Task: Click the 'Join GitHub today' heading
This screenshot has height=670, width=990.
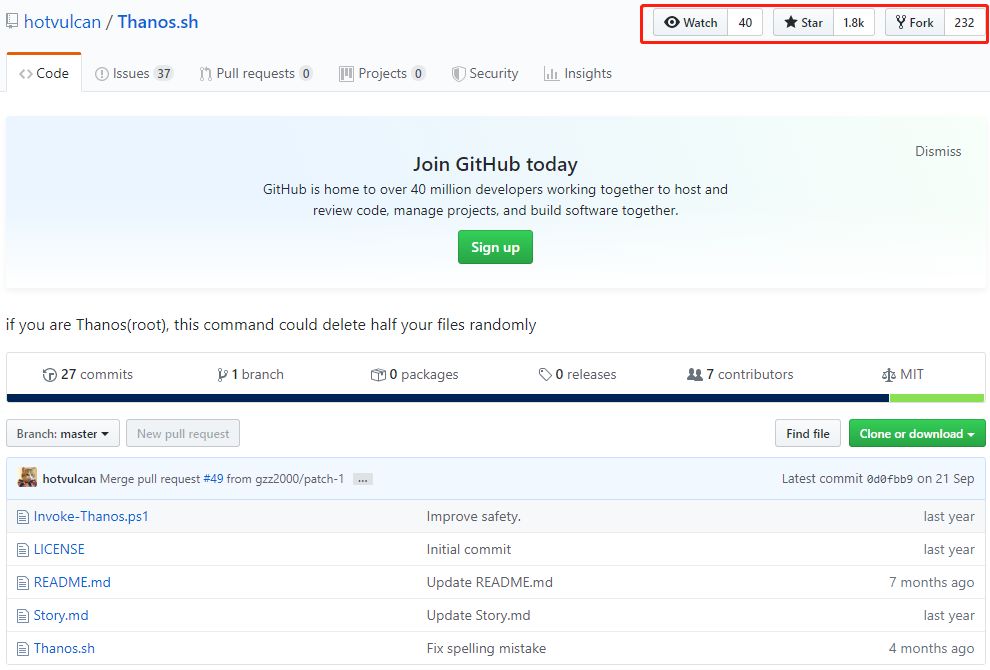Action: point(496,164)
